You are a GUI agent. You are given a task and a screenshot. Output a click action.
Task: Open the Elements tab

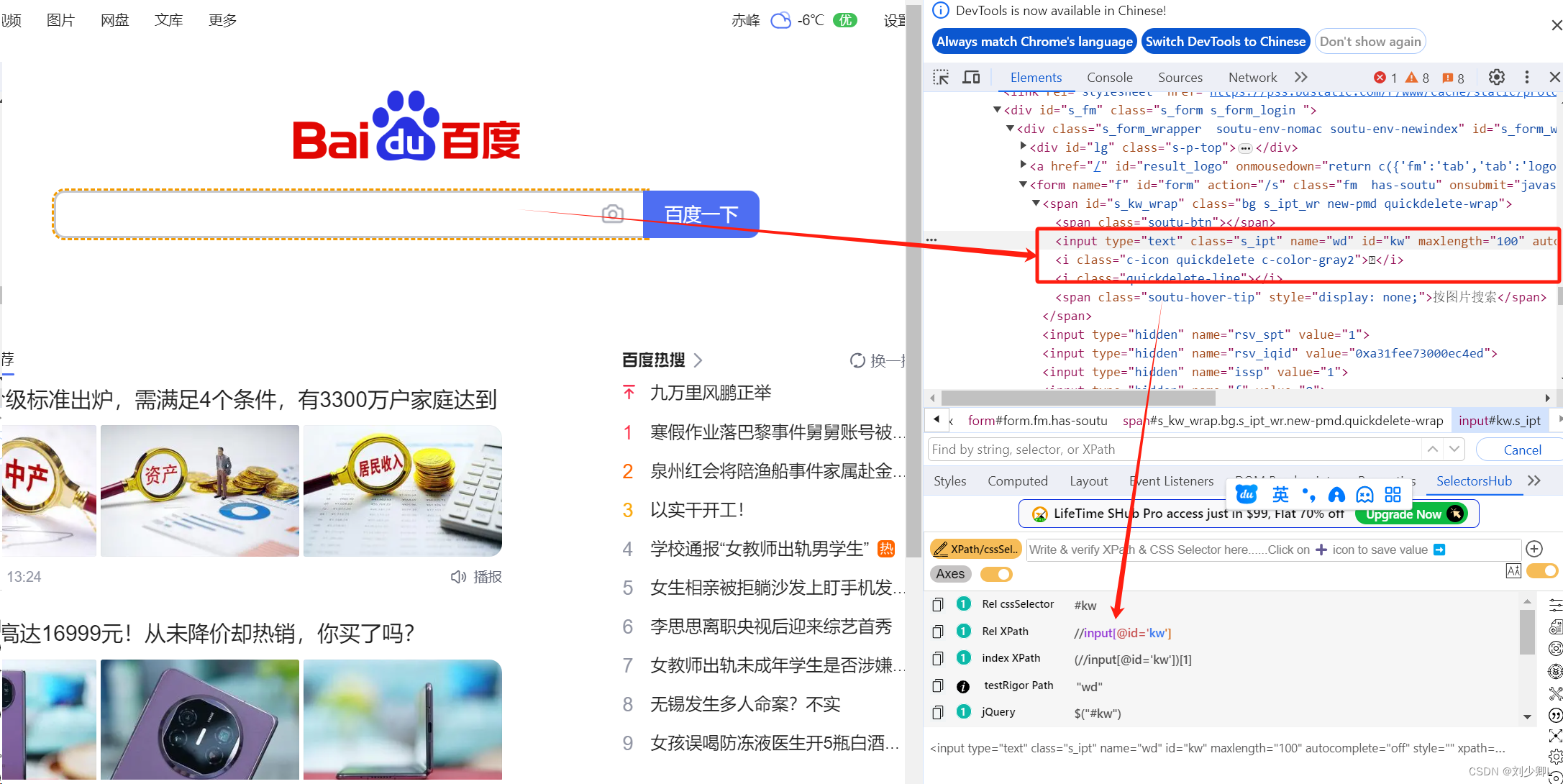1035,78
